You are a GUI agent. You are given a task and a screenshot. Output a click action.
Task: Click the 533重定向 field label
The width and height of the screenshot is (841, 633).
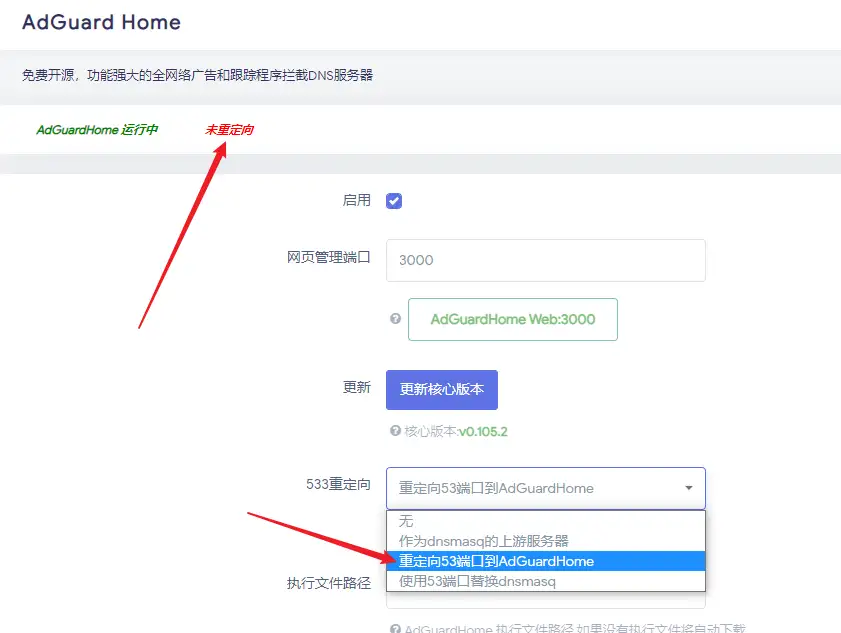click(x=338, y=484)
